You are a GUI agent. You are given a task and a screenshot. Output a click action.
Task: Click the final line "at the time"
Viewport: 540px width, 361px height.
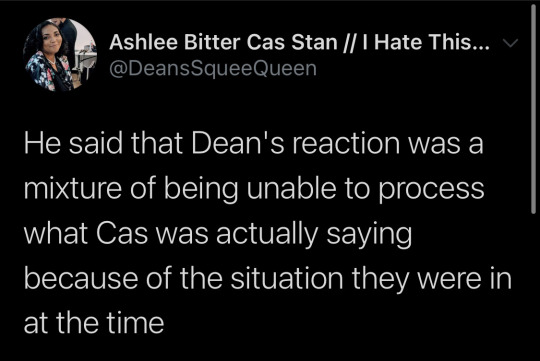94,323
